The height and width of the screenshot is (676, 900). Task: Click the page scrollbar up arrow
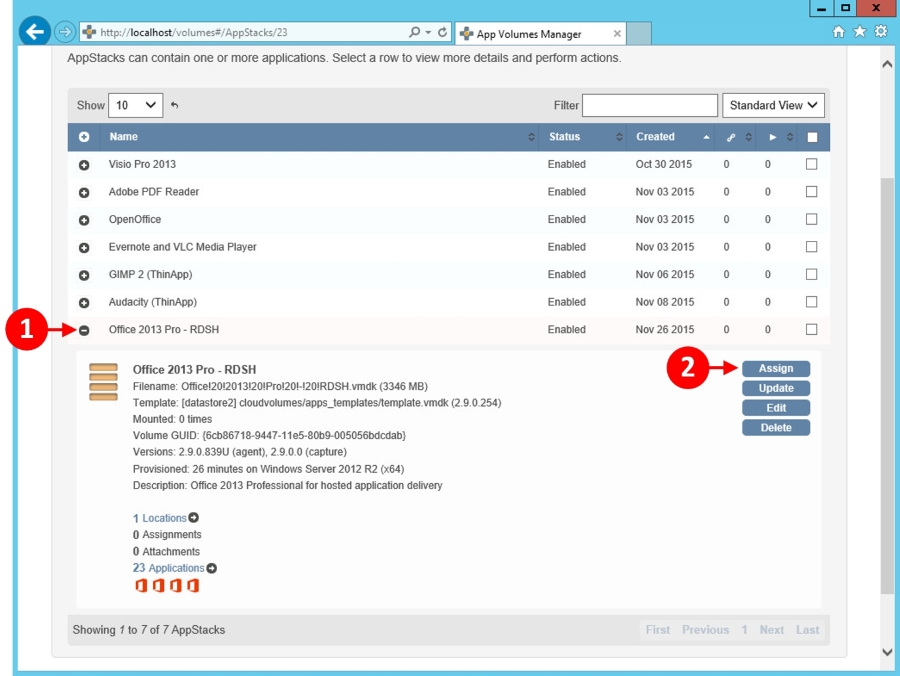pyautogui.click(x=887, y=64)
